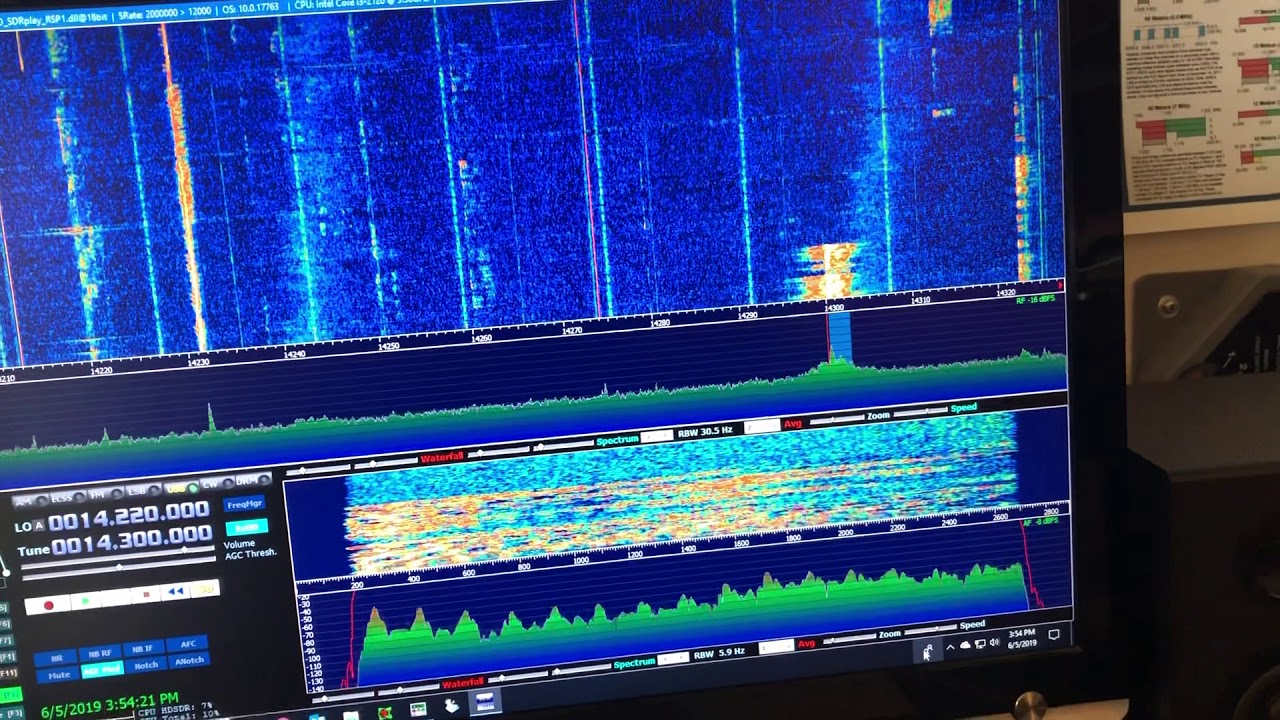Click the AF Waterfall label
1280x720 pixels.
pos(463,683)
